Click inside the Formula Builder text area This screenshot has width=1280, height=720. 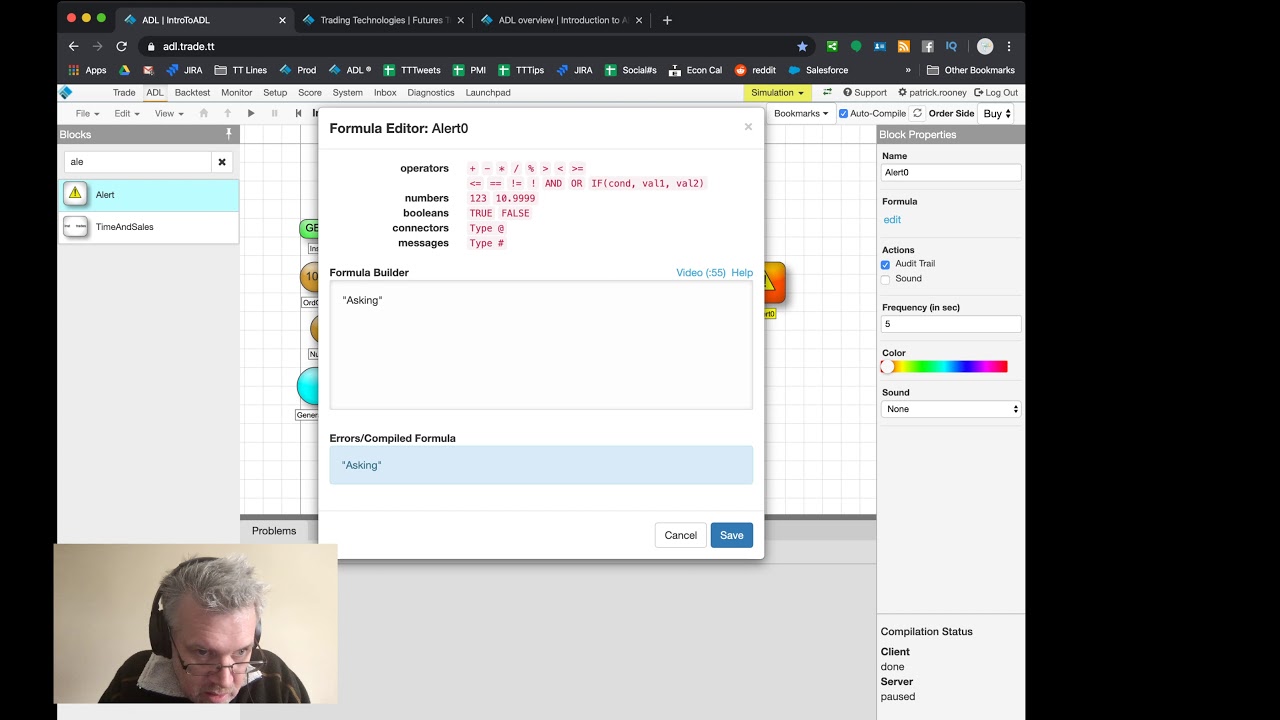pyautogui.click(x=541, y=345)
